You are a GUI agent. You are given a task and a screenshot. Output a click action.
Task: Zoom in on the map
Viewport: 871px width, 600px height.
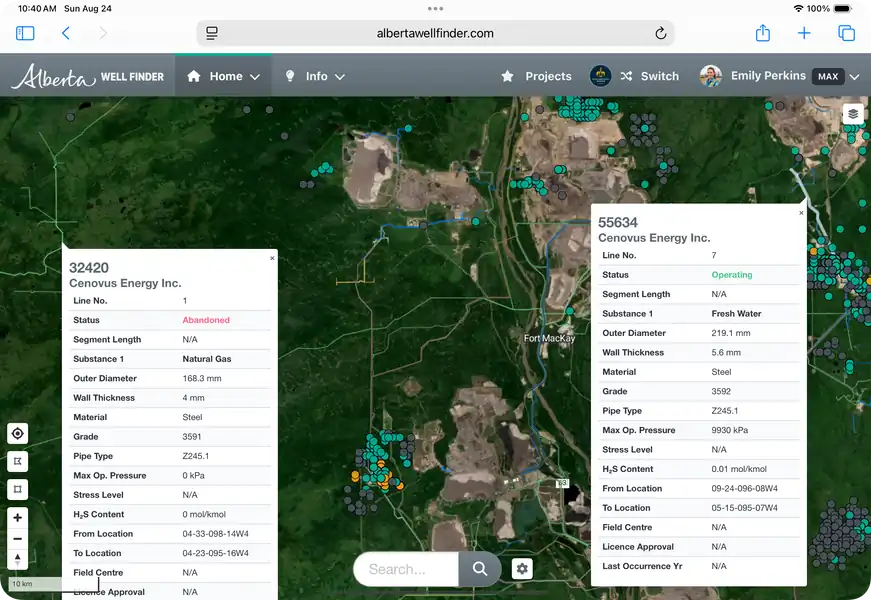[18, 518]
